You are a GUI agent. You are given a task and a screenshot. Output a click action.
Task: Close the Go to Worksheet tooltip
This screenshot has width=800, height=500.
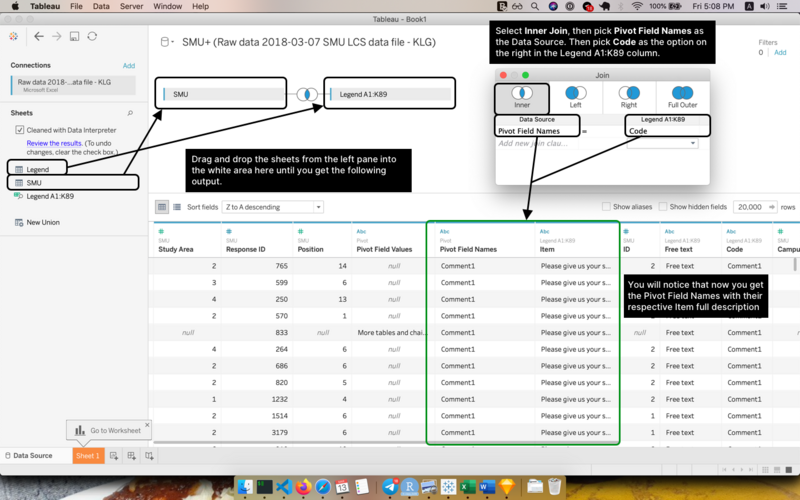click(x=147, y=424)
